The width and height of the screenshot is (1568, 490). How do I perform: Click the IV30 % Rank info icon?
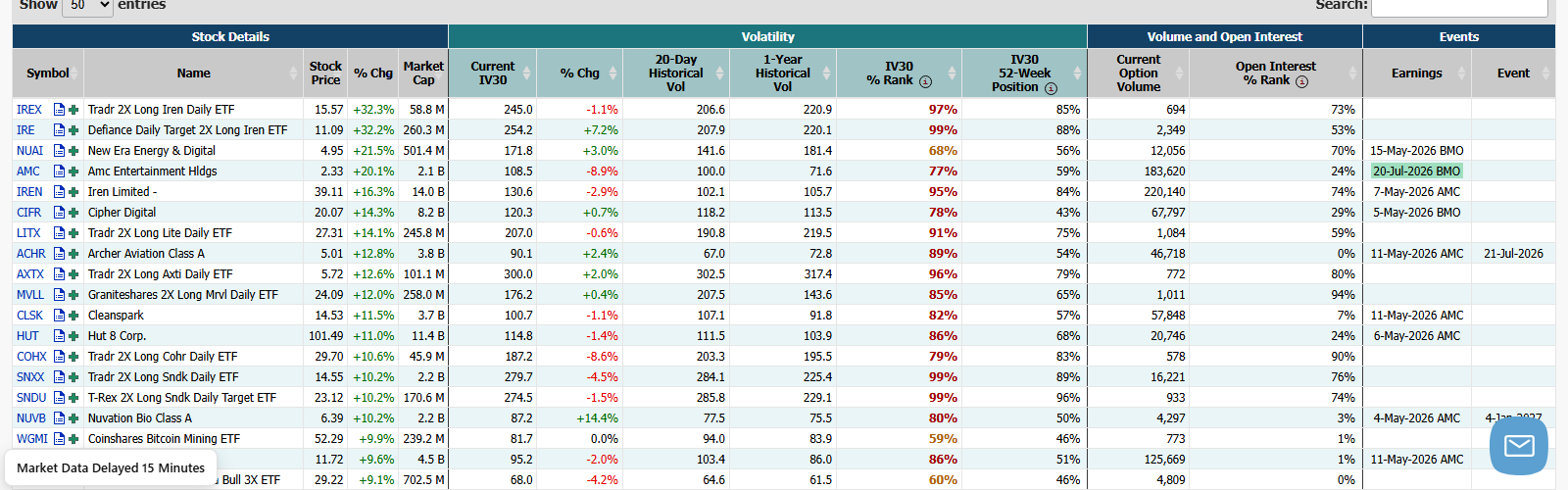click(925, 81)
